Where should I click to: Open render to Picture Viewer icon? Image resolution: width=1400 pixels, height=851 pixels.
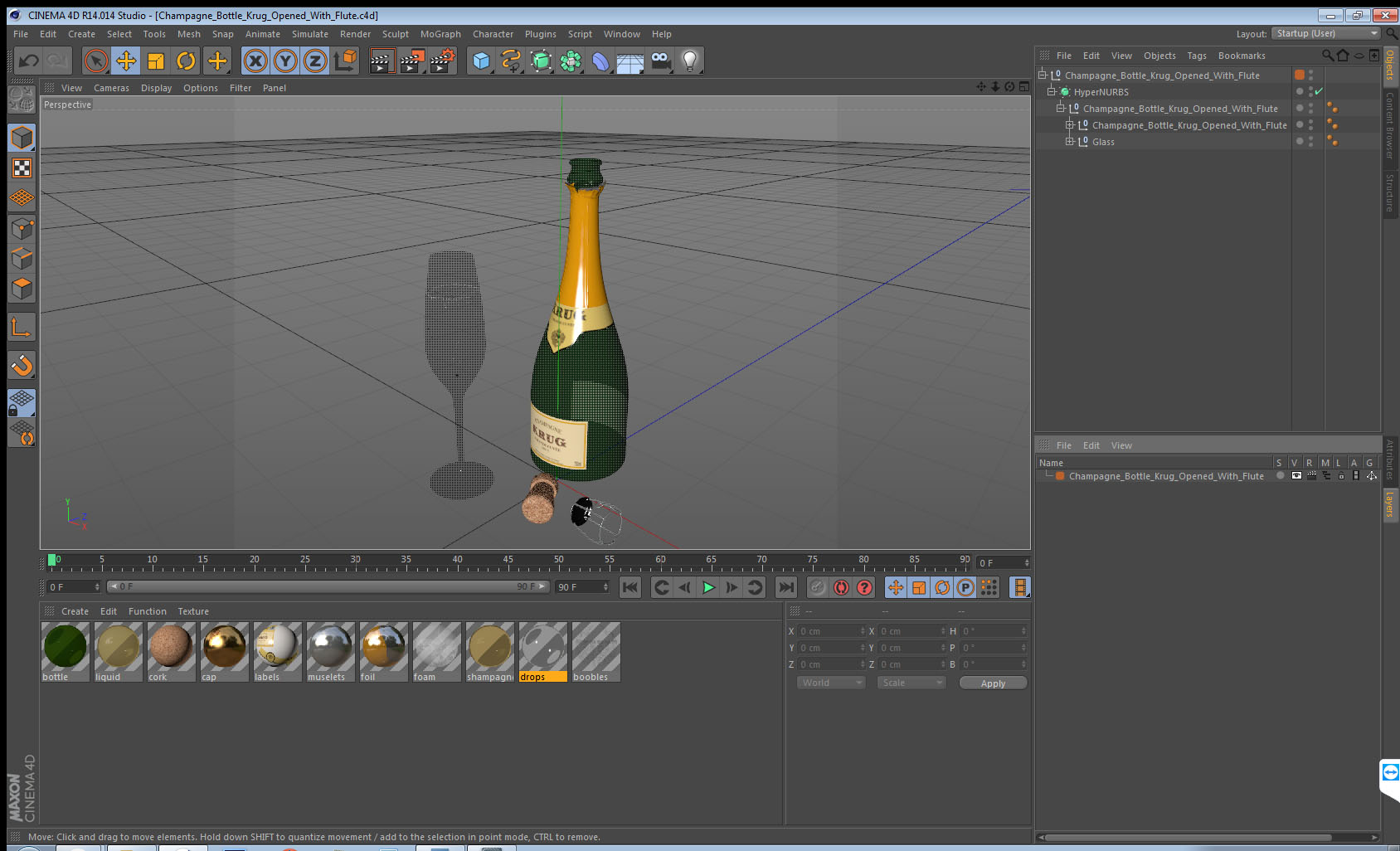pyautogui.click(x=412, y=61)
